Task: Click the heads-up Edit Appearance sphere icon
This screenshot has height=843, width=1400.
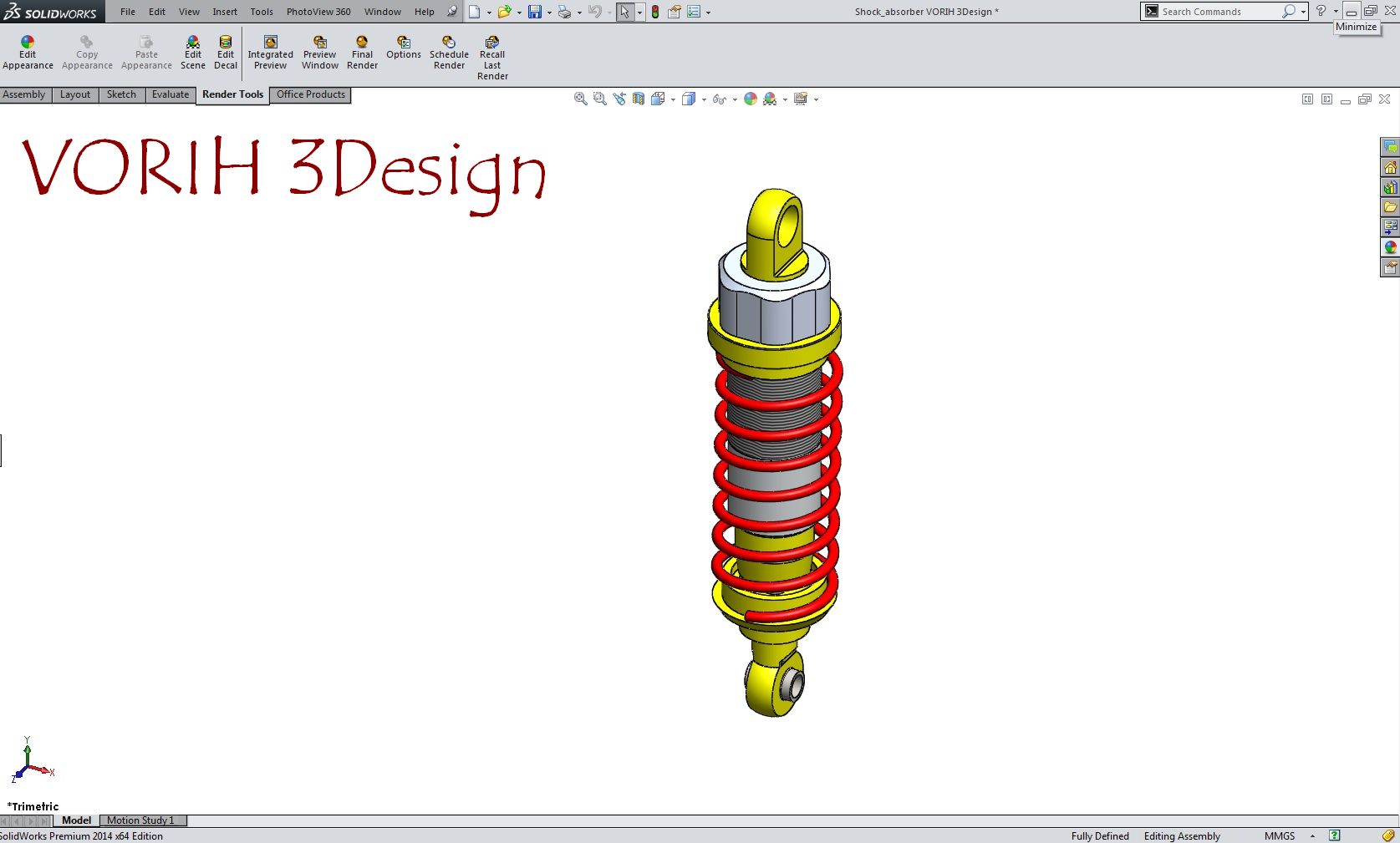Action: click(x=751, y=99)
